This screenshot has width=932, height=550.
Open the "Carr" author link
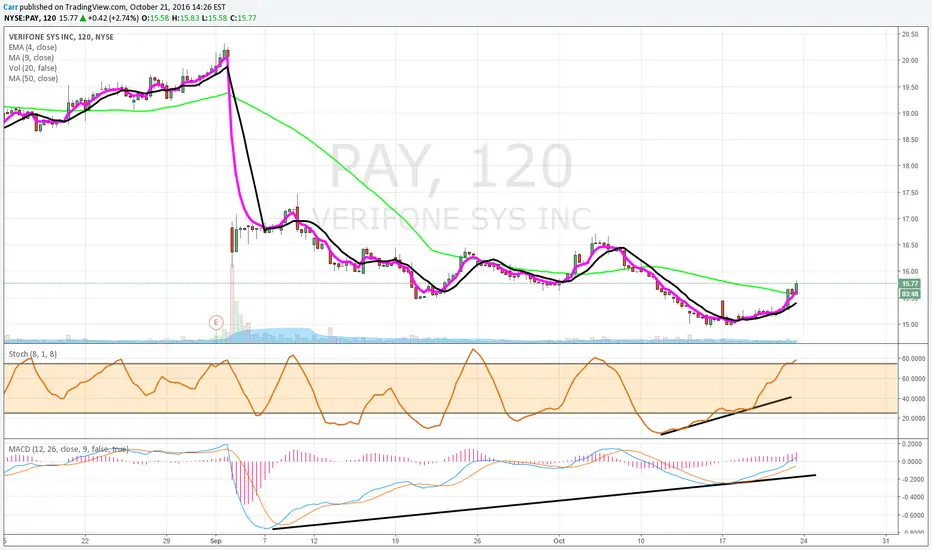point(10,7)
